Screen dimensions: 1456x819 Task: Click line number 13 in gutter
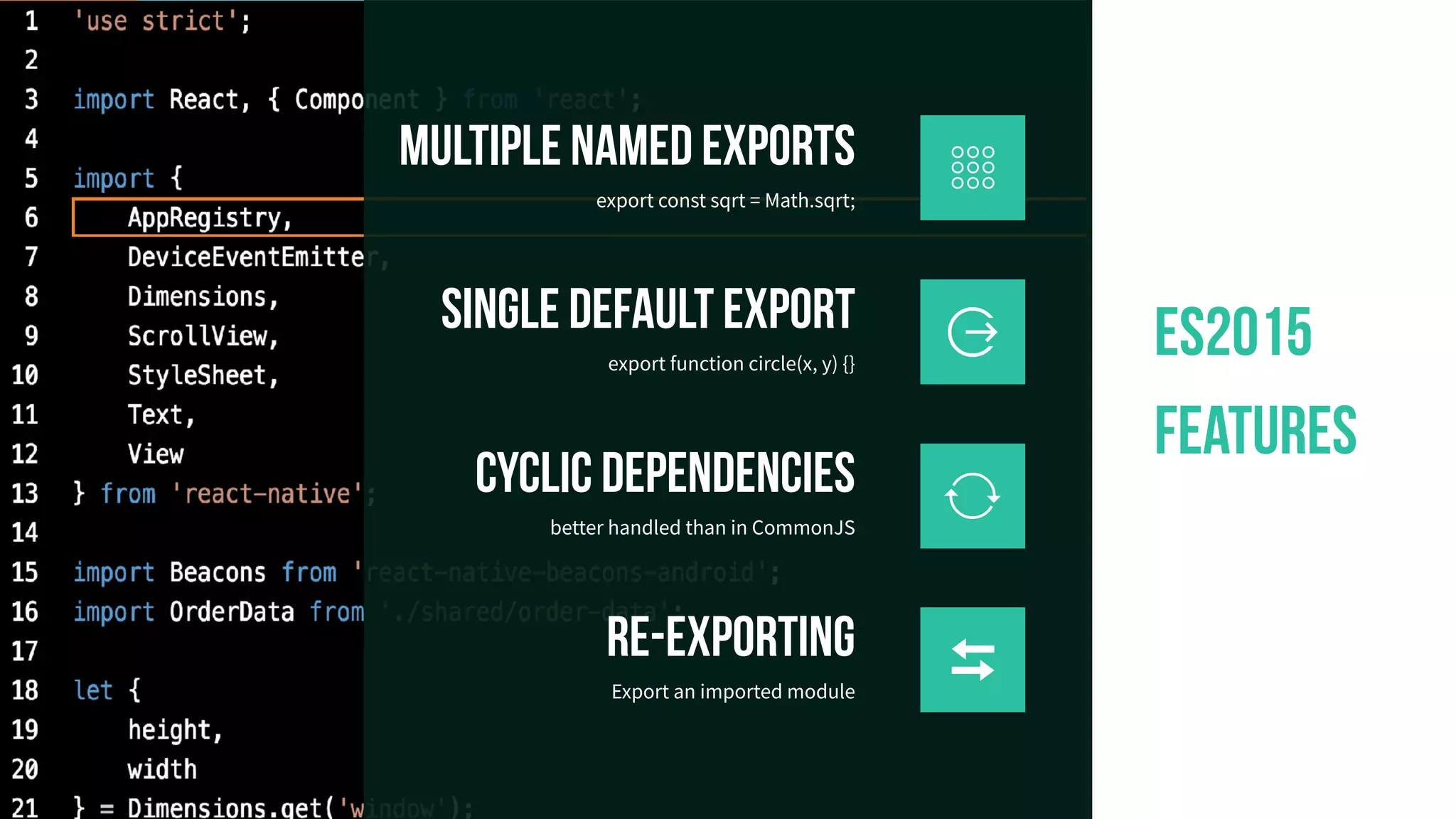pos(25,493)
